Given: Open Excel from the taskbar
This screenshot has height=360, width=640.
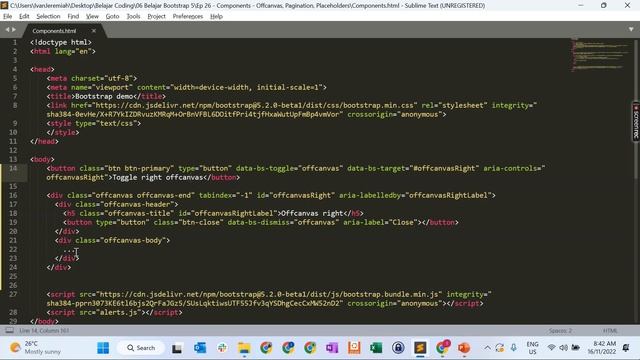Looking at the screenshot, I should (376, 348).
